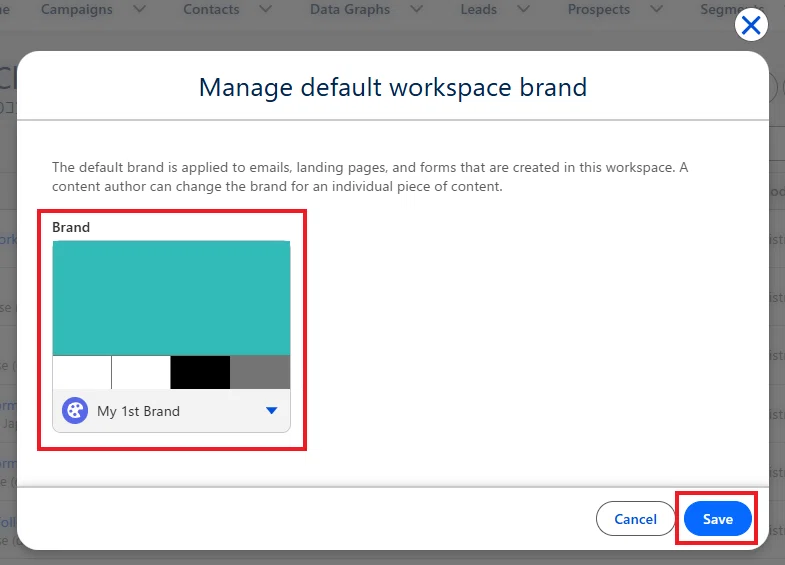Expand the Leads chevron

click(523, 9)
